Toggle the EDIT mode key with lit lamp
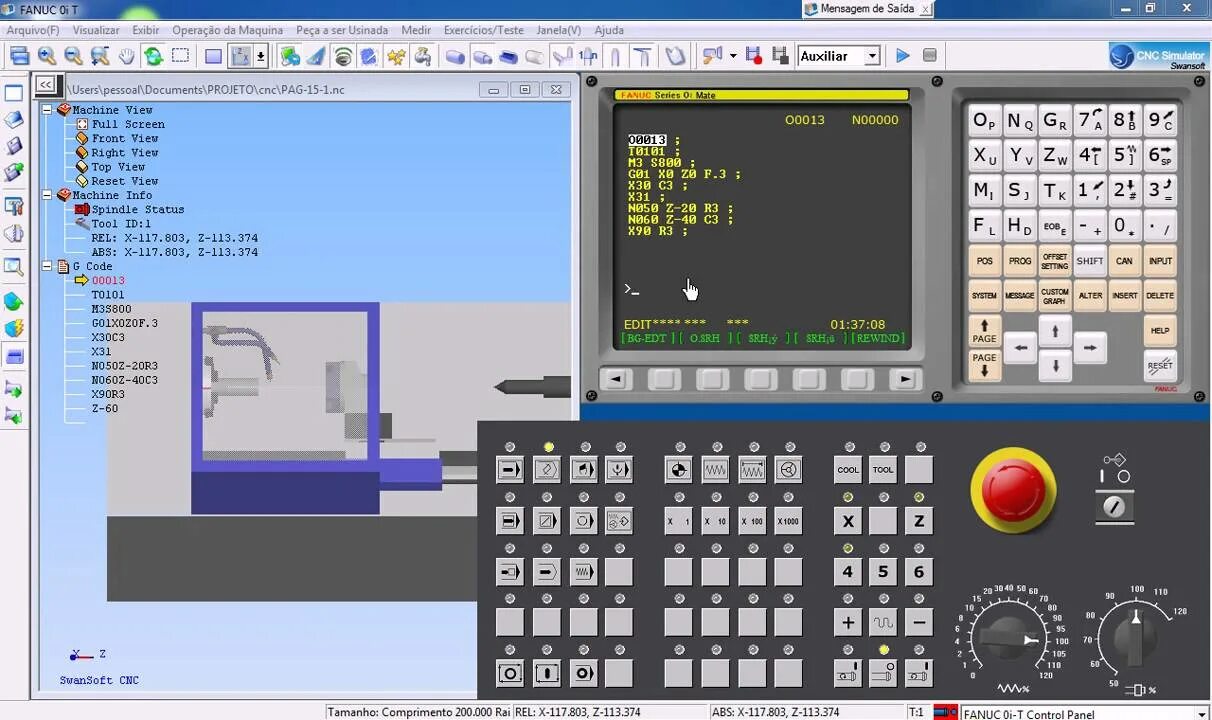Image resolution: width=1212 pixels, height=720 pixels. tap(547, 469)
